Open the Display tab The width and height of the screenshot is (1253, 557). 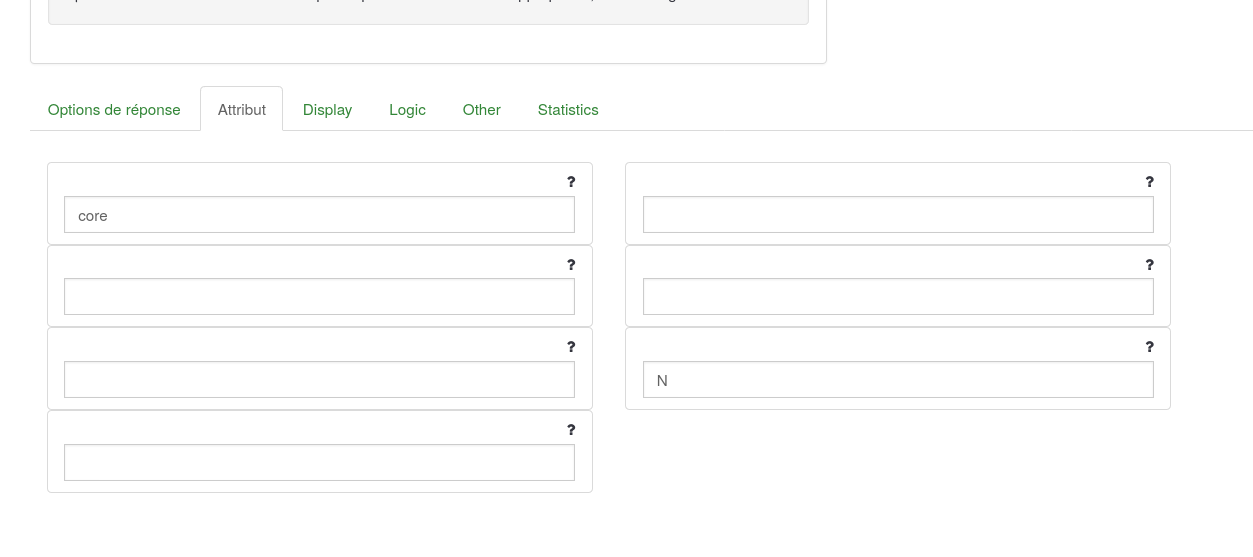[327, 110]
